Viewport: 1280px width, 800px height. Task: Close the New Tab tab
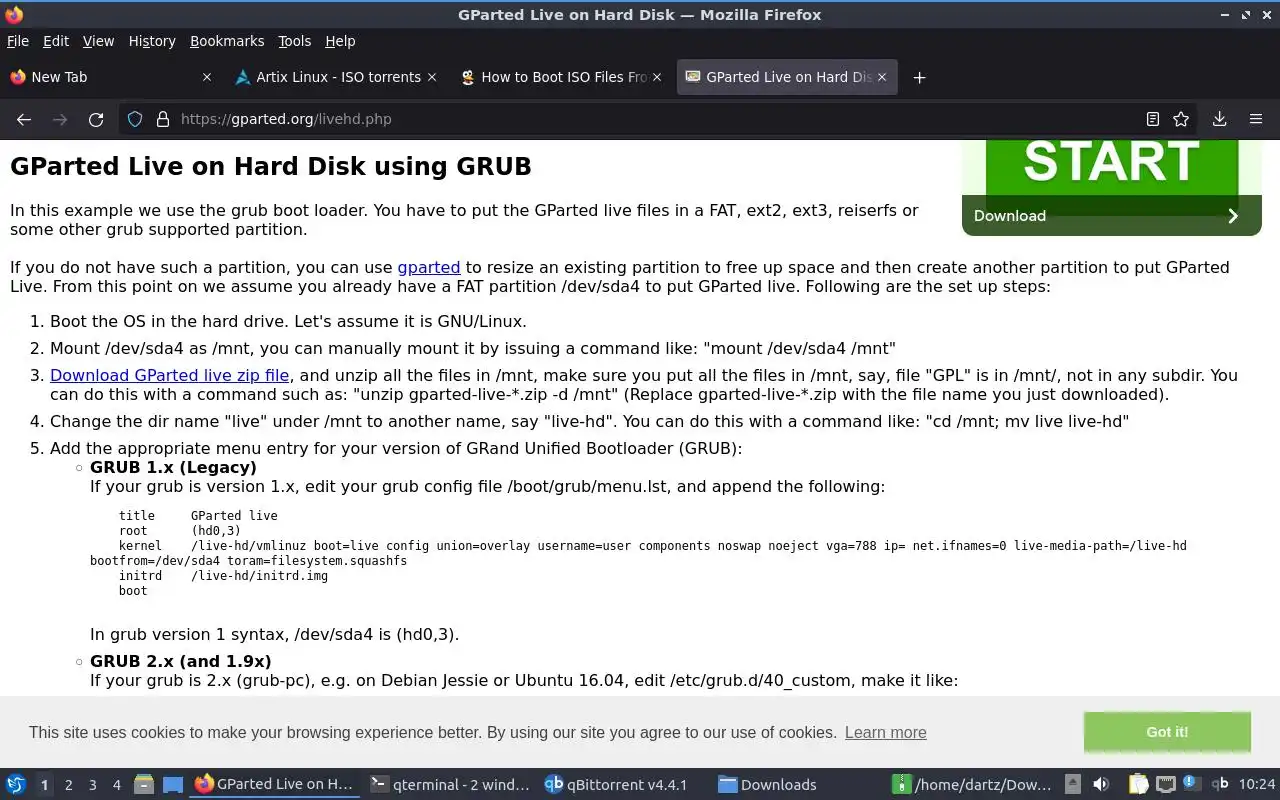[207, 77]
